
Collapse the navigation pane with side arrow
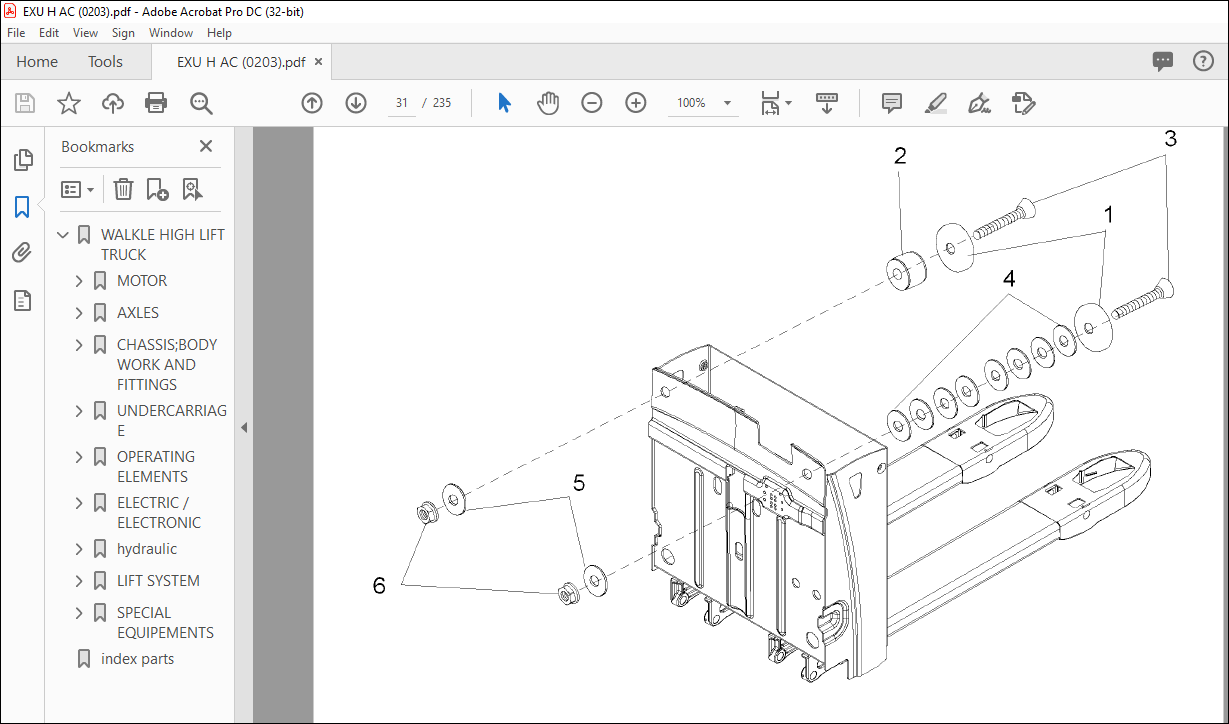coord(244,427)
